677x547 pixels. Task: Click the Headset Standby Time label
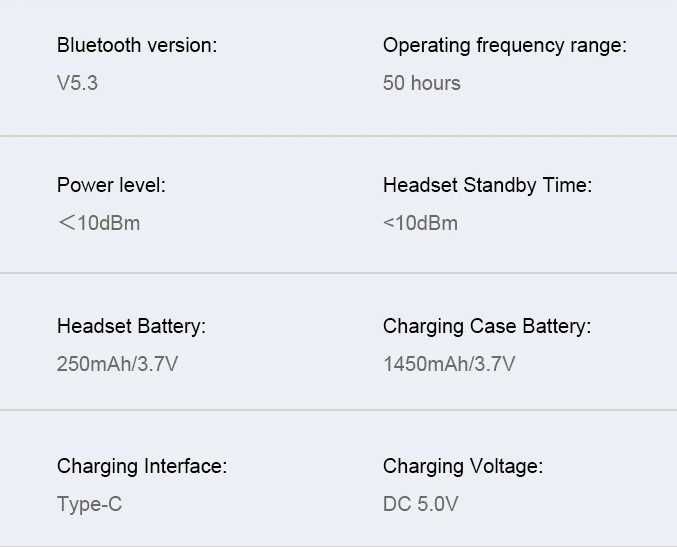(487, 186)
